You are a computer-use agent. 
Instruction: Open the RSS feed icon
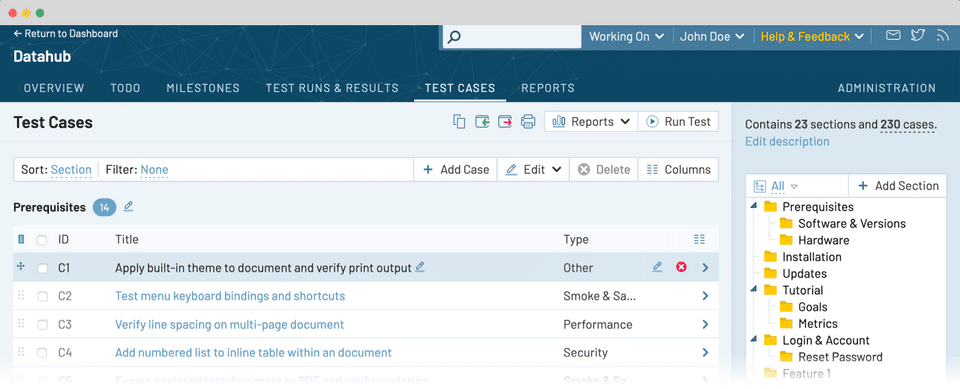(942, 36)
